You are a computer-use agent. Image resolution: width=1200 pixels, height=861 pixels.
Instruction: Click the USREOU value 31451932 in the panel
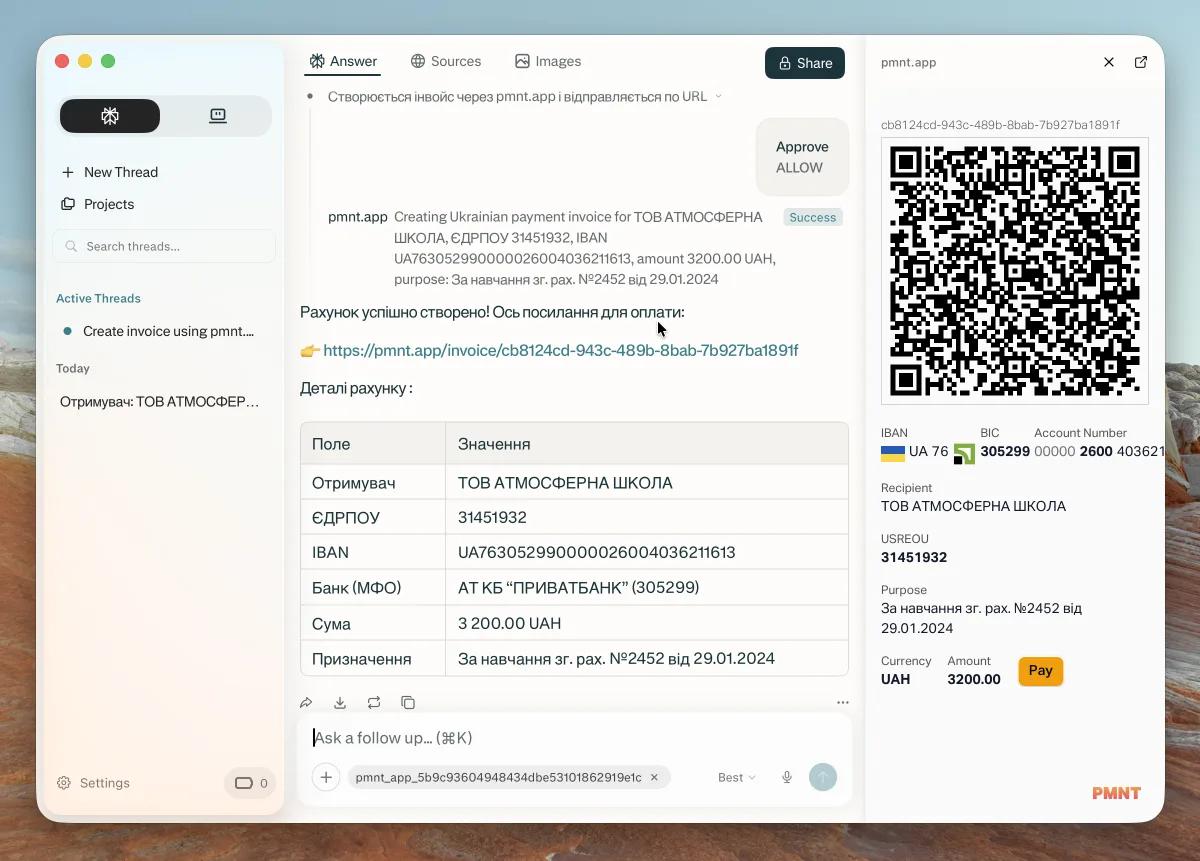tap(914, 557)
